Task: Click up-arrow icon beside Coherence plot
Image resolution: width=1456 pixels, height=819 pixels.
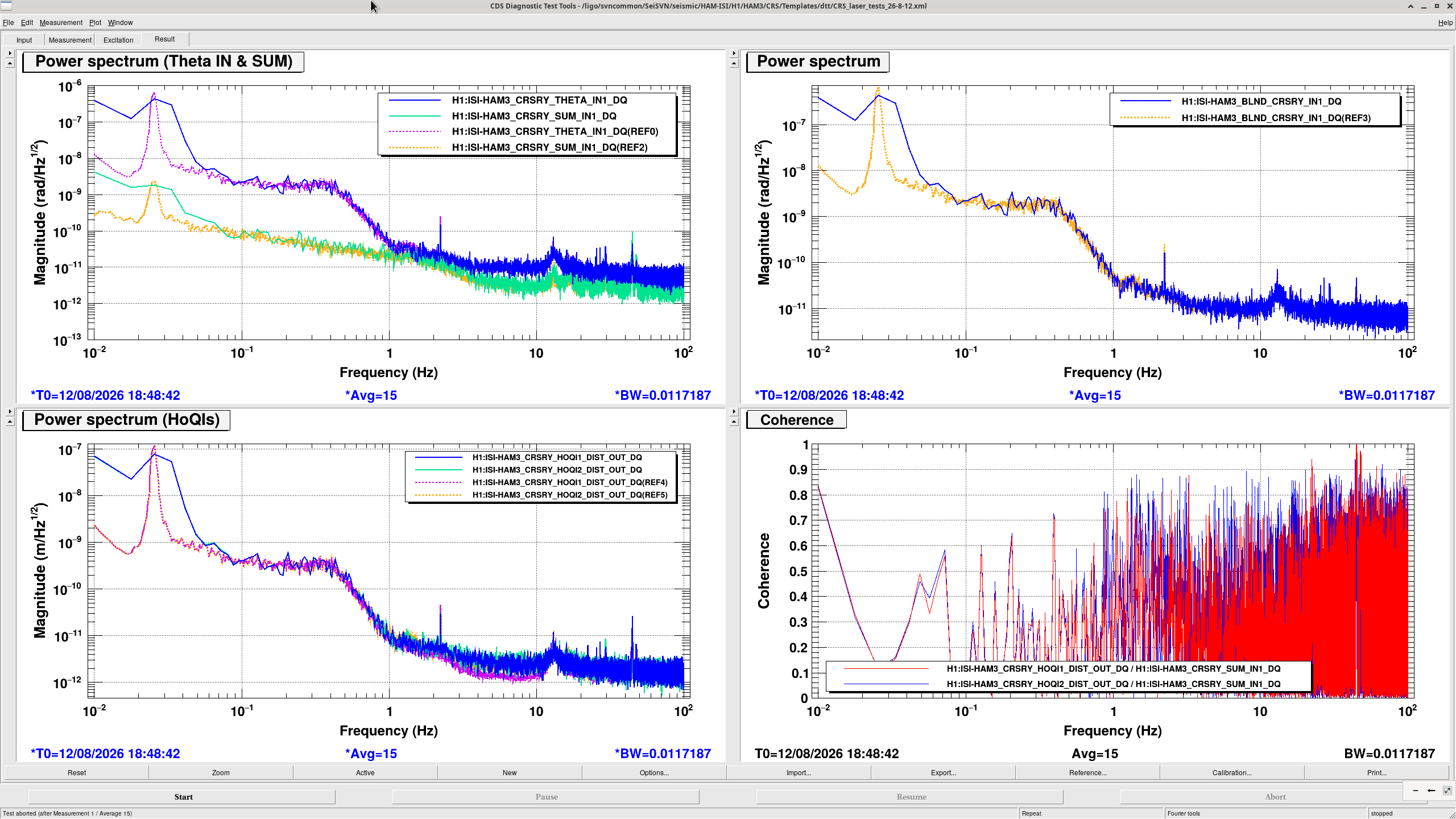Action: [734, 421]
